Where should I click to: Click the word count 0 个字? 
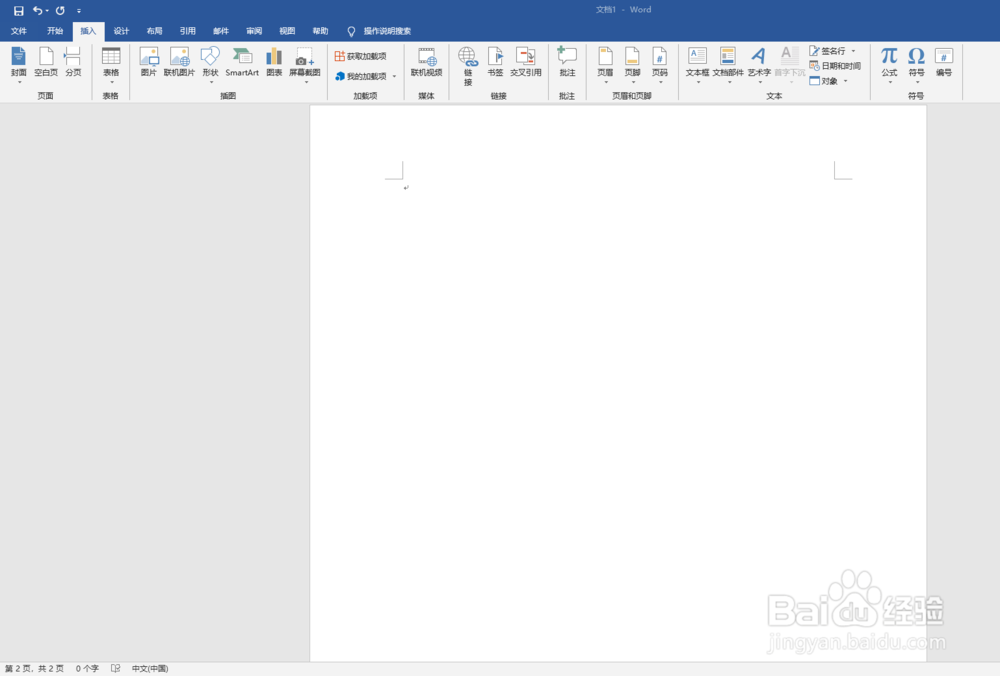87,668
